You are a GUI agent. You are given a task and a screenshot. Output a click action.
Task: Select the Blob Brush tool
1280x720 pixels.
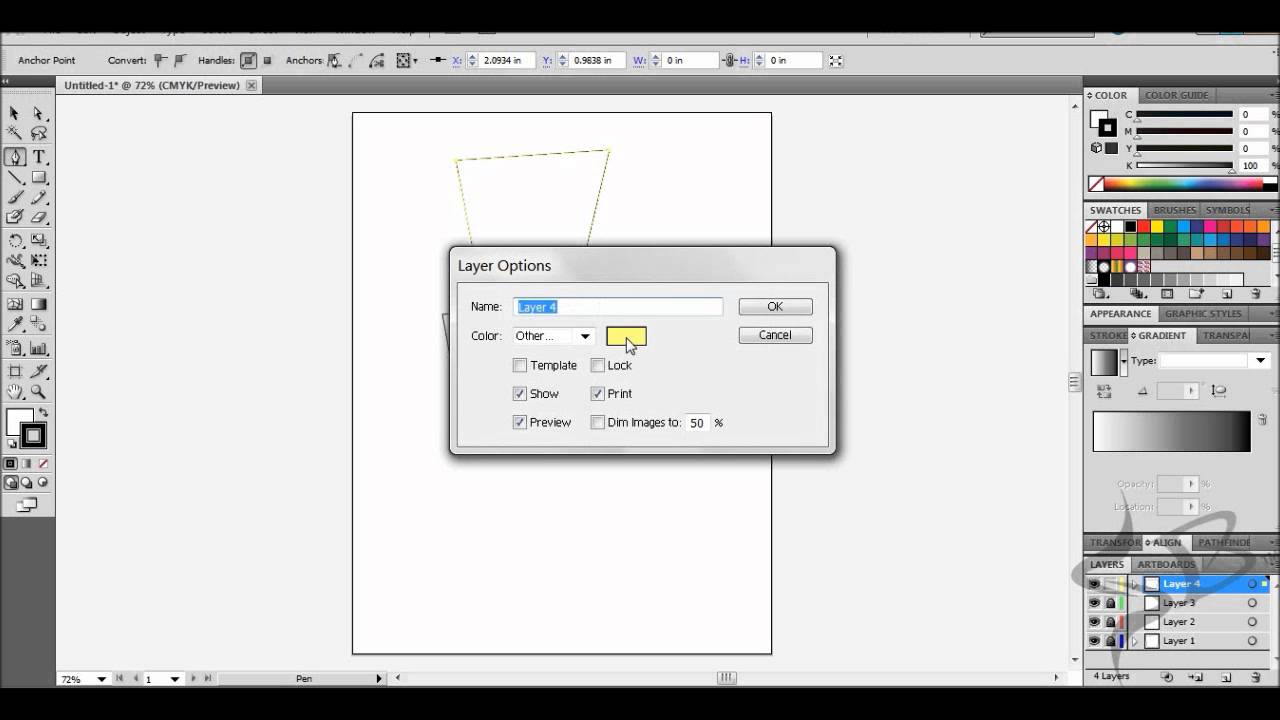point(15,217)
